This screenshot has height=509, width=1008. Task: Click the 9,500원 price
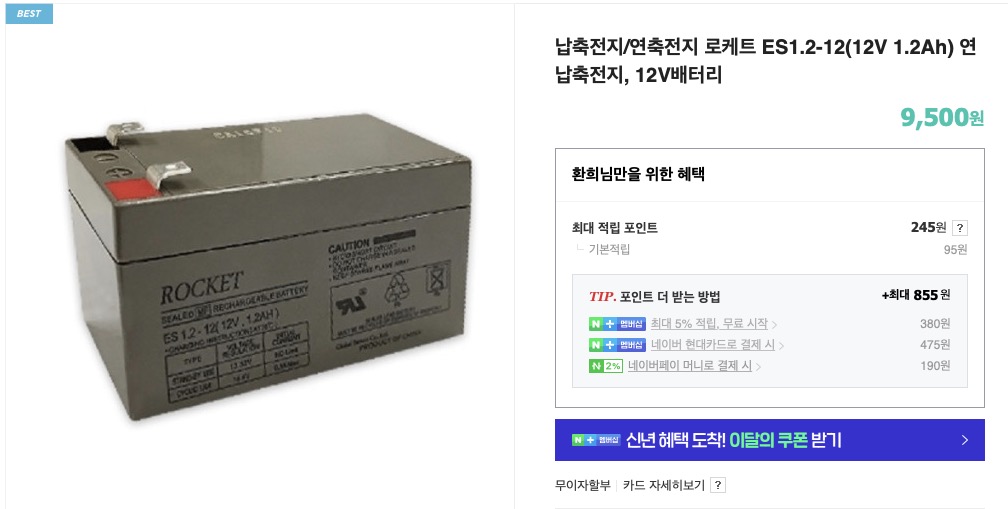click(x=942, y=117)
